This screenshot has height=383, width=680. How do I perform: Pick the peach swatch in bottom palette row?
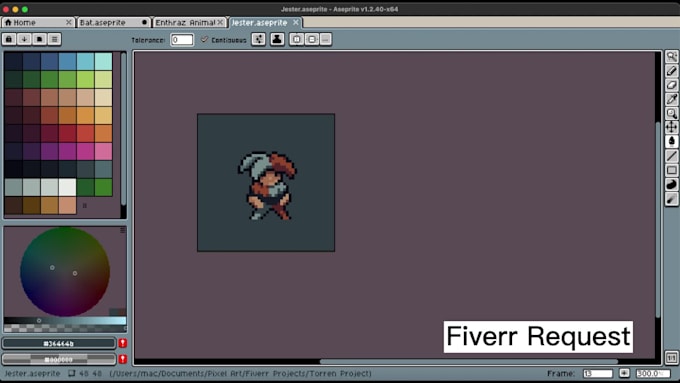pos(68,205)
